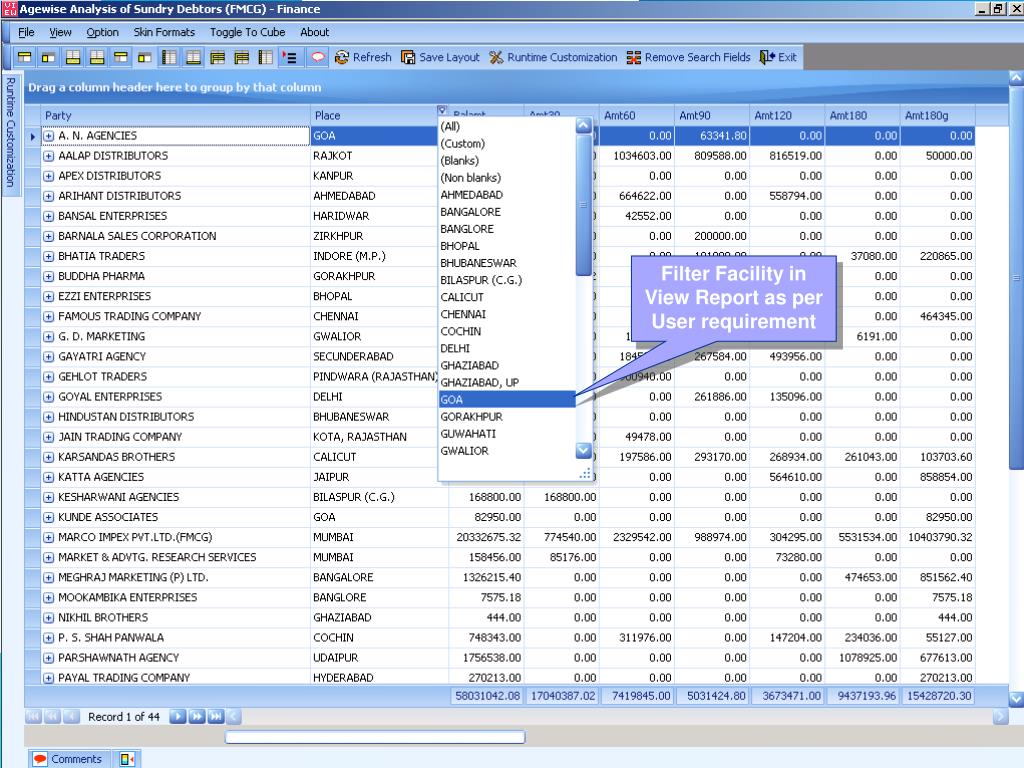
Task: Click the 58031042.08 total in footer
Action: click(487, 696)
